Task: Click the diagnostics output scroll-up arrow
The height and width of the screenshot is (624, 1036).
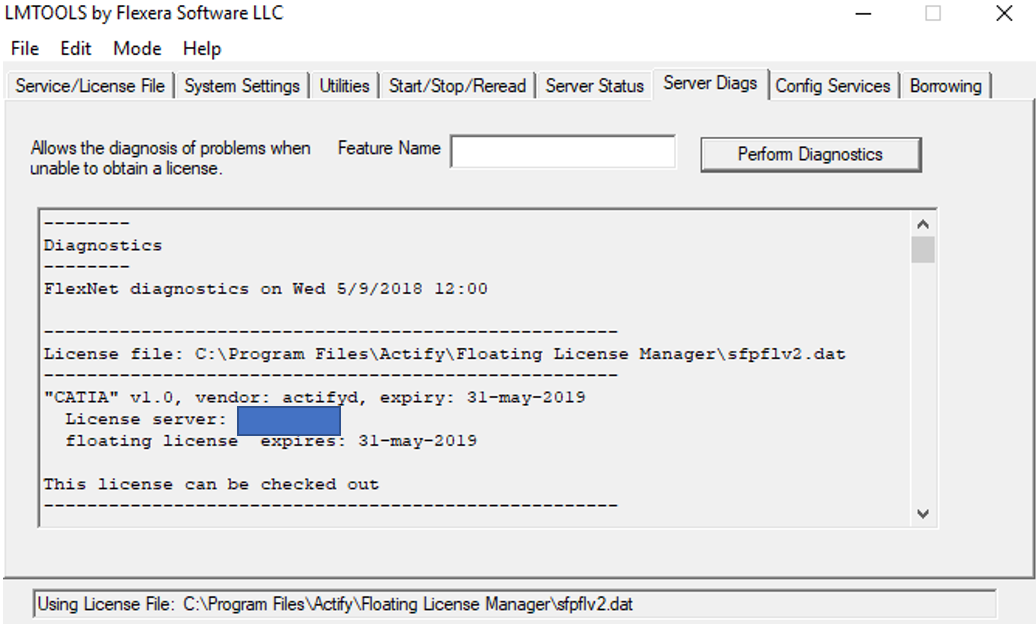Action: 923,225
